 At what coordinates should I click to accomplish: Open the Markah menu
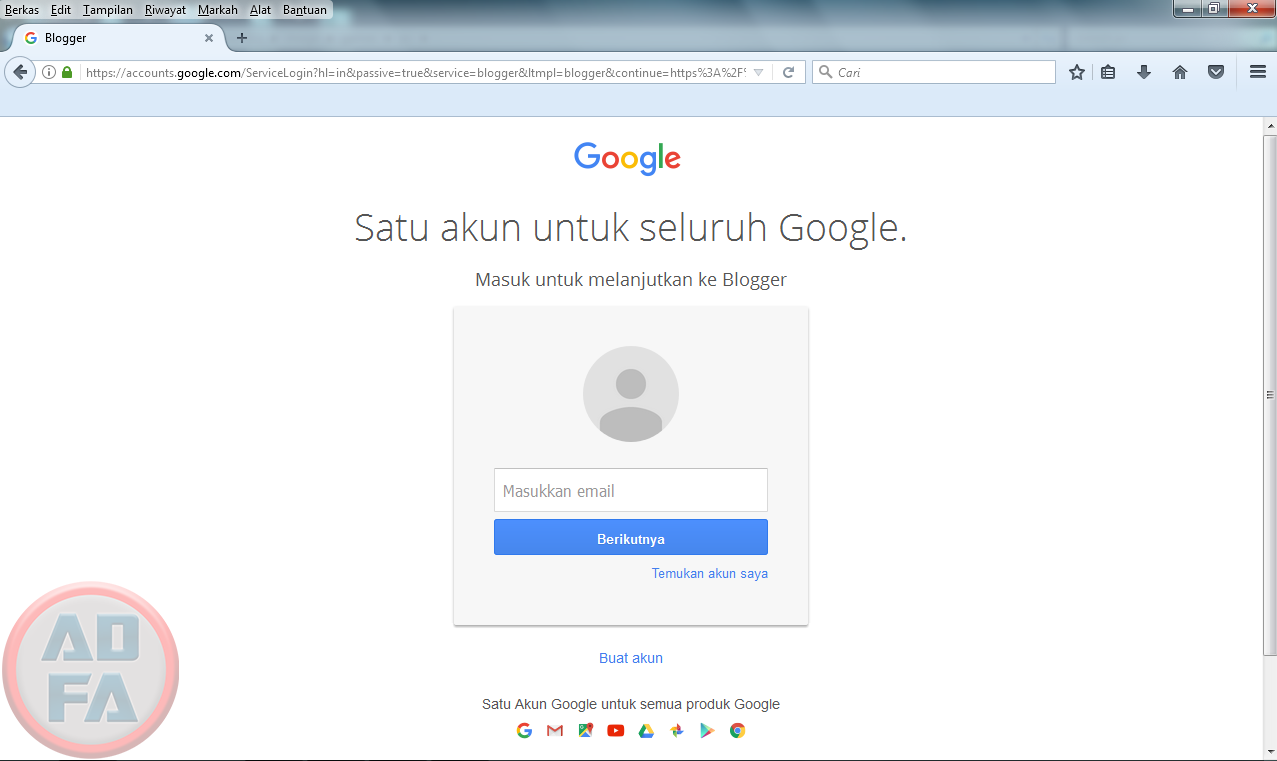pyautogui.click(x=218, y=10)
